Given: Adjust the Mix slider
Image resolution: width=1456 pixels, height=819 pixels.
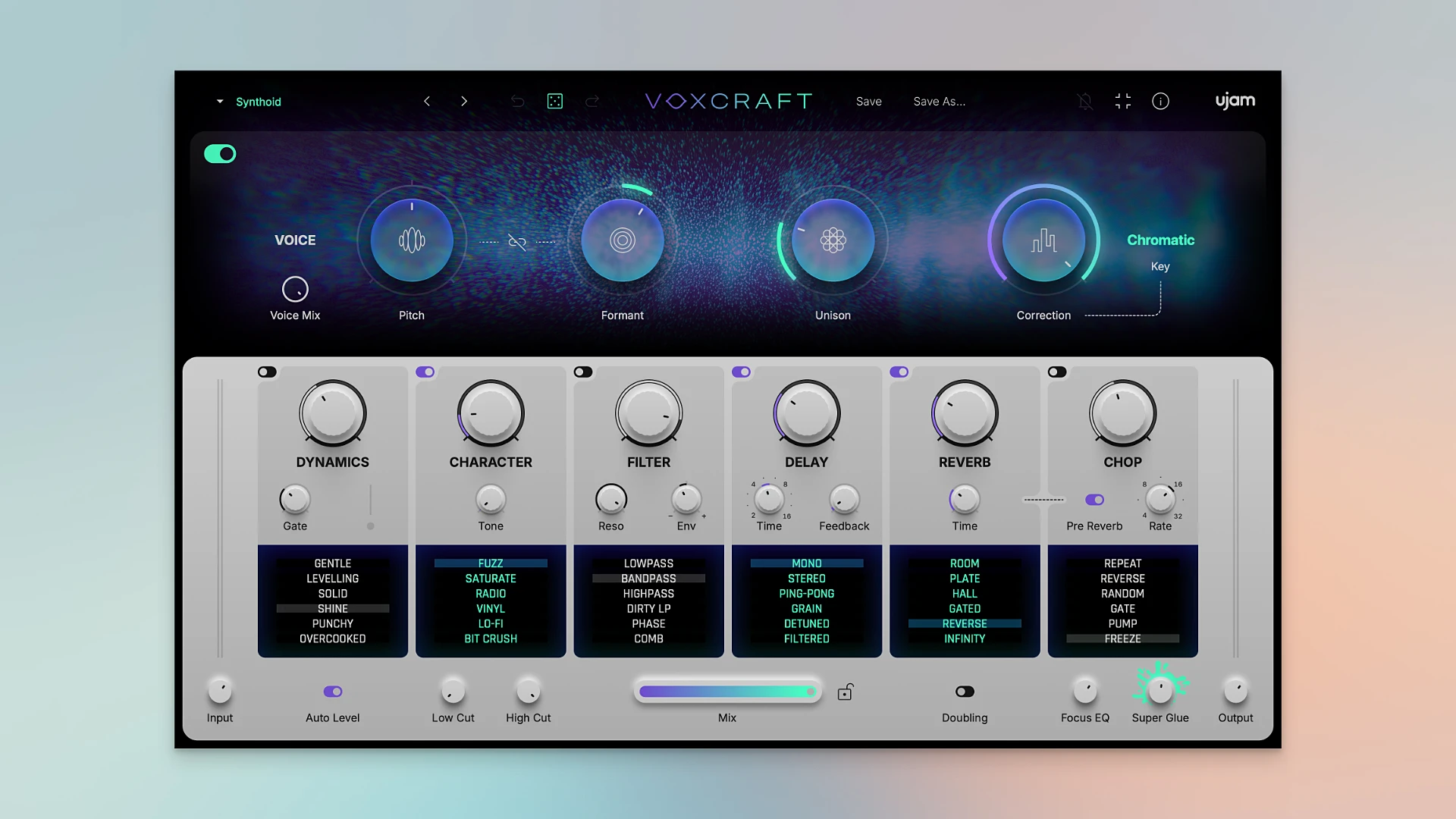Looking at the screenshot, I should coord(728,691).
